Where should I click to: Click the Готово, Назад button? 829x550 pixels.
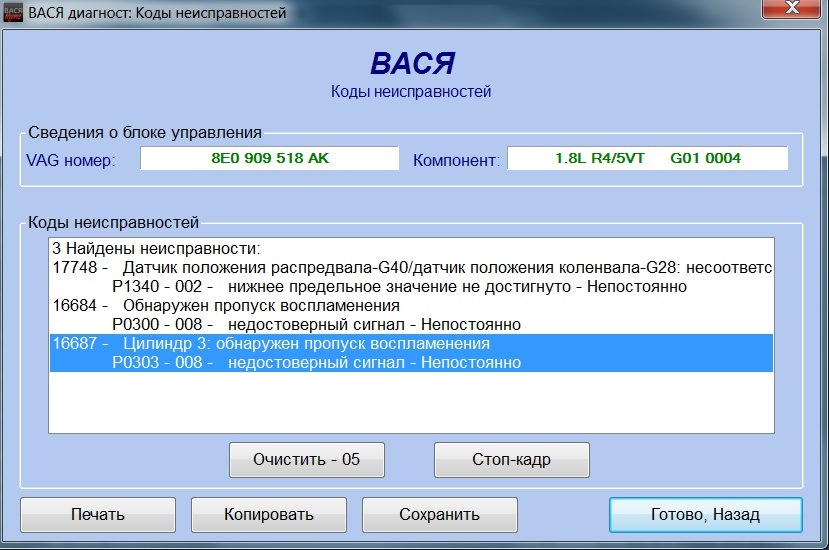705,515
